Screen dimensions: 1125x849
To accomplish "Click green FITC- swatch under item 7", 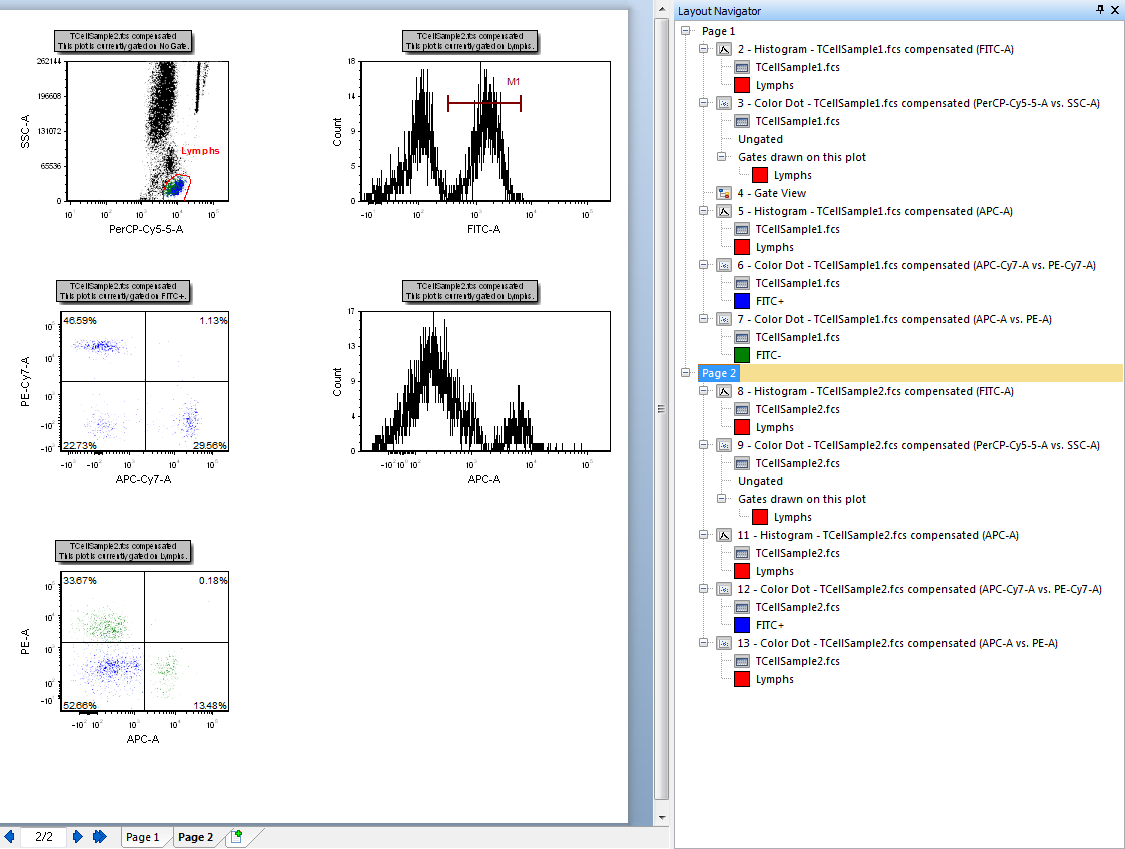I will 742,355.
